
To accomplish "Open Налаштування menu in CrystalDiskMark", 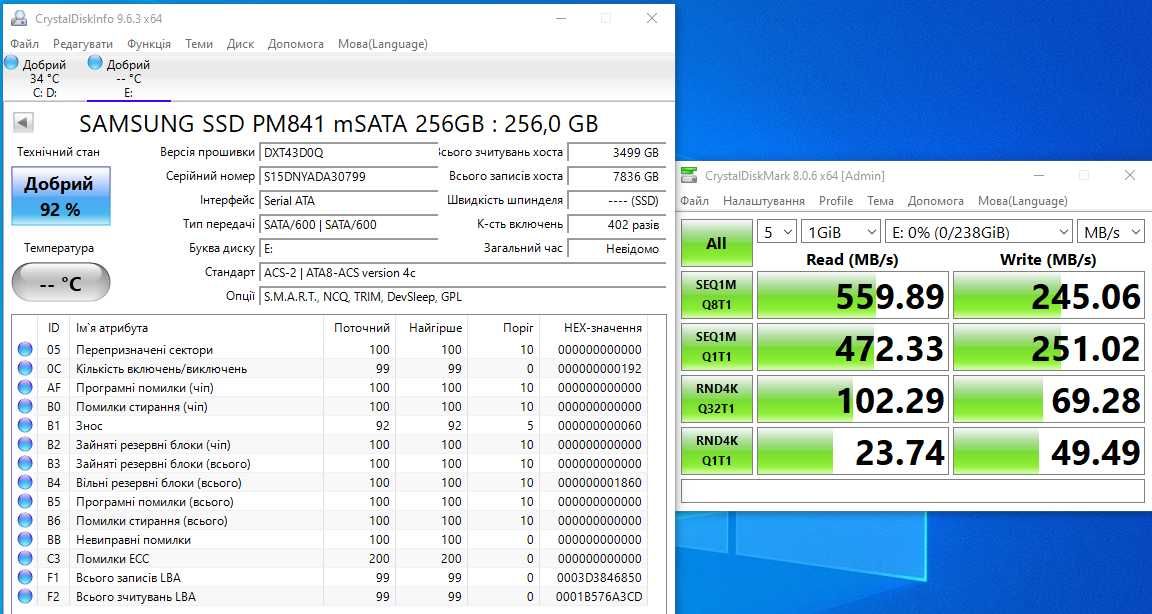I will point(764,201).
